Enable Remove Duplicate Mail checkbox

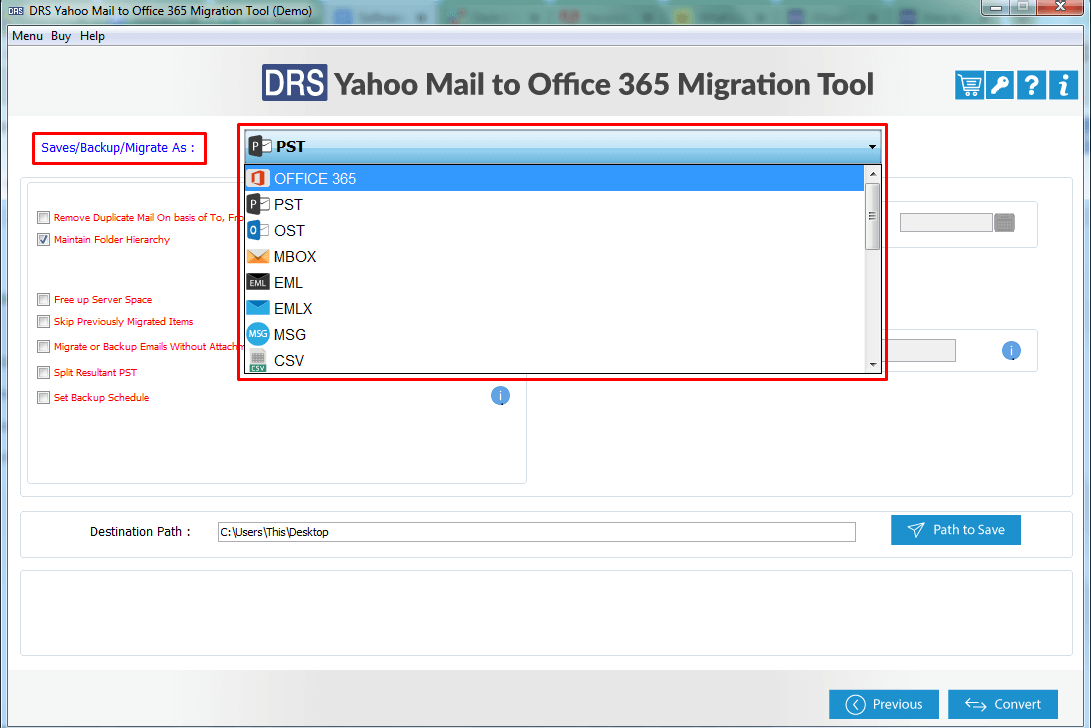point(43,217)
